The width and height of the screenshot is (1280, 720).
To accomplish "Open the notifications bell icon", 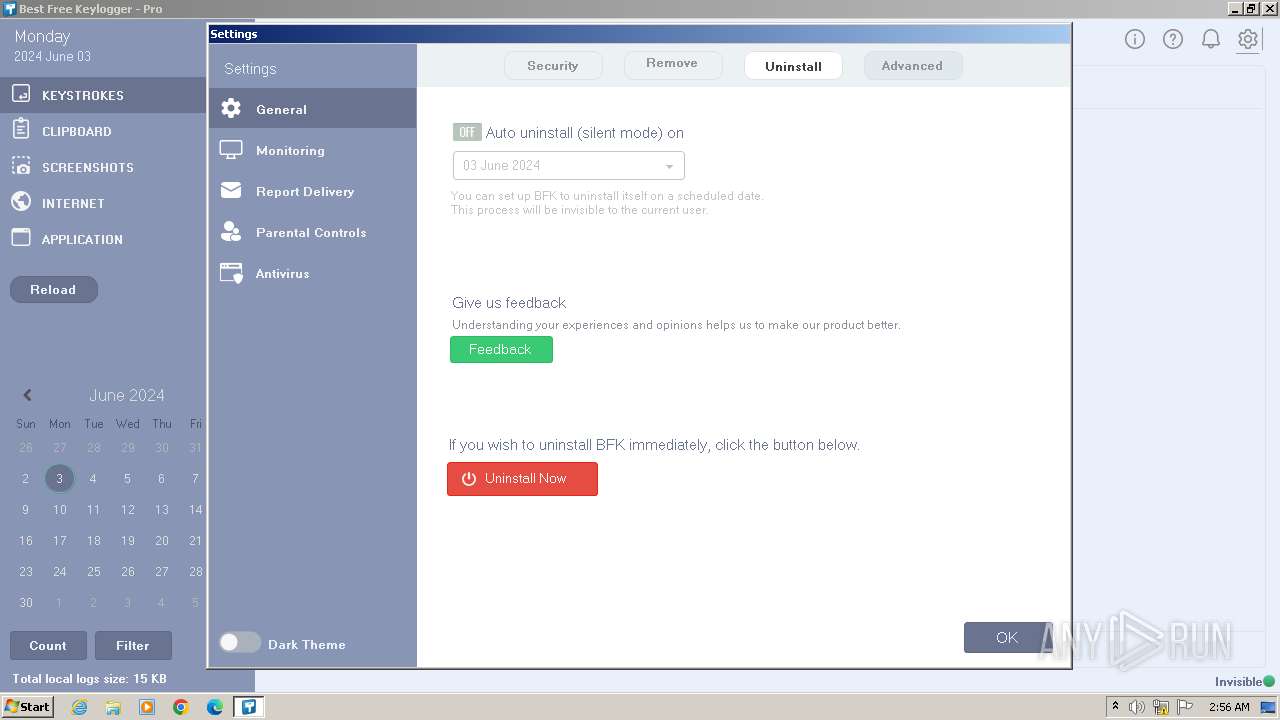I will tap(1211, 39).
